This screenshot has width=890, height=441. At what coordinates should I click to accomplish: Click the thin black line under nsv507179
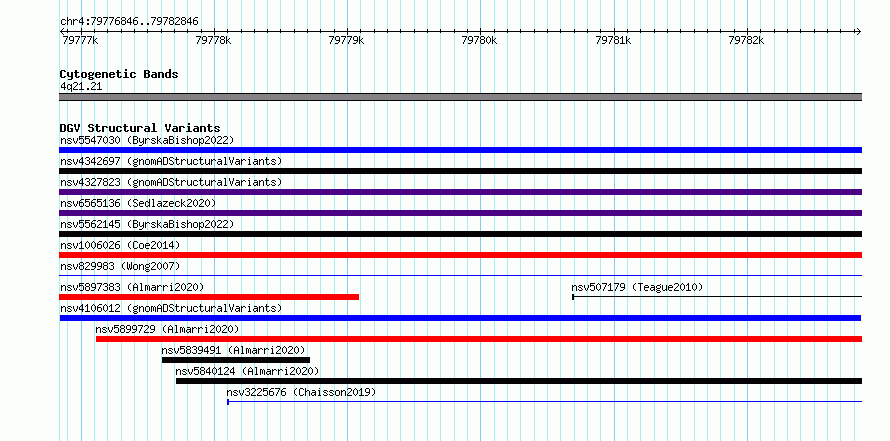[717, 297]
